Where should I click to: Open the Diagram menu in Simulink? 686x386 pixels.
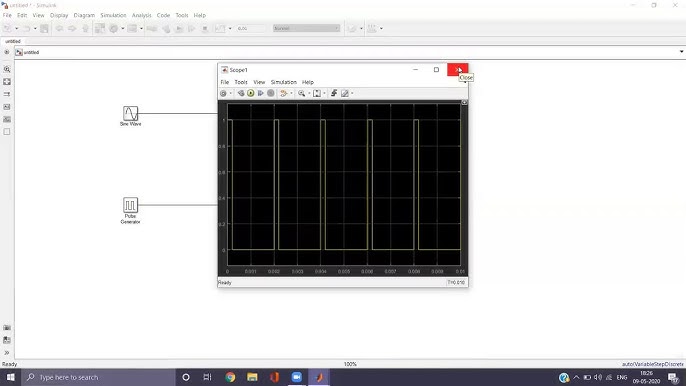84,15
